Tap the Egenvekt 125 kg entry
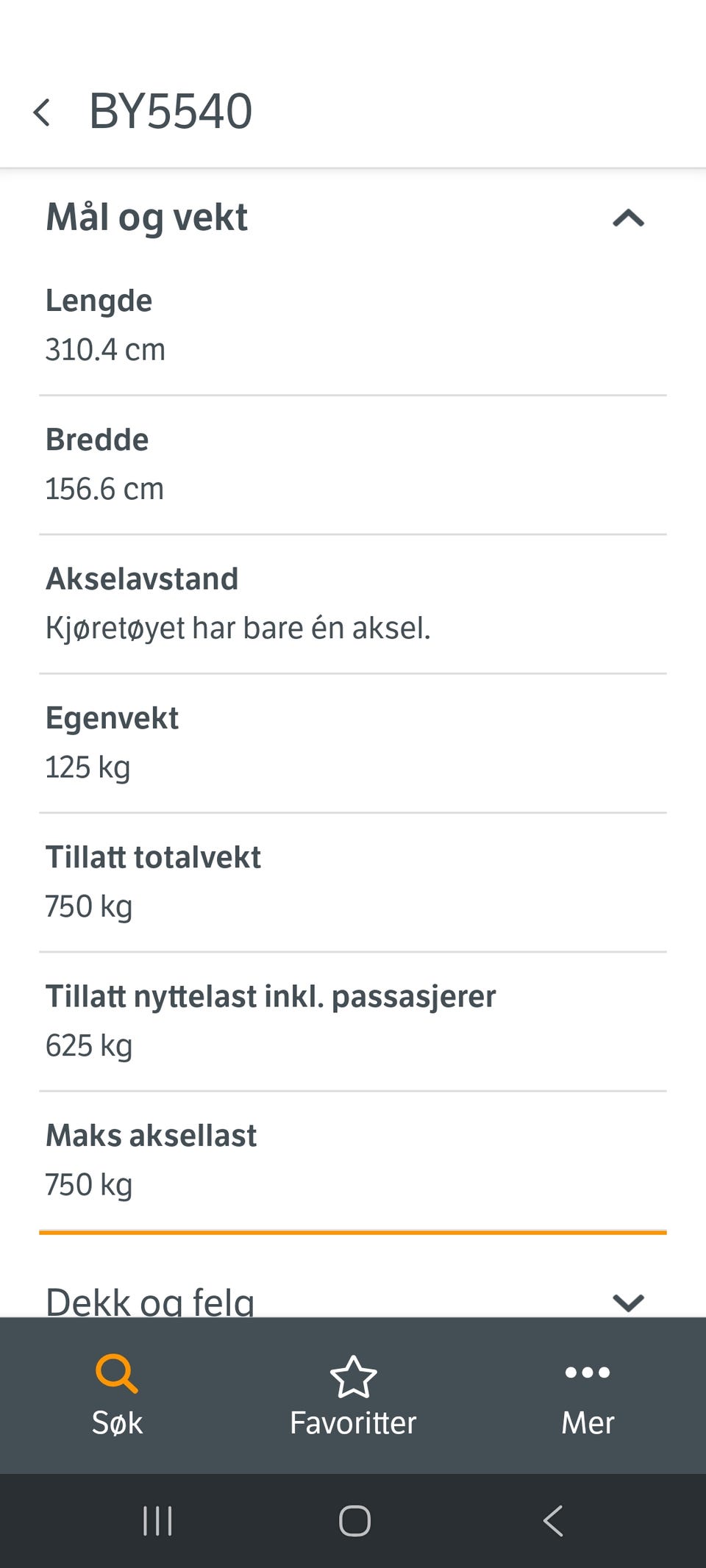The image size is (706, 1568). coord(353,743)
